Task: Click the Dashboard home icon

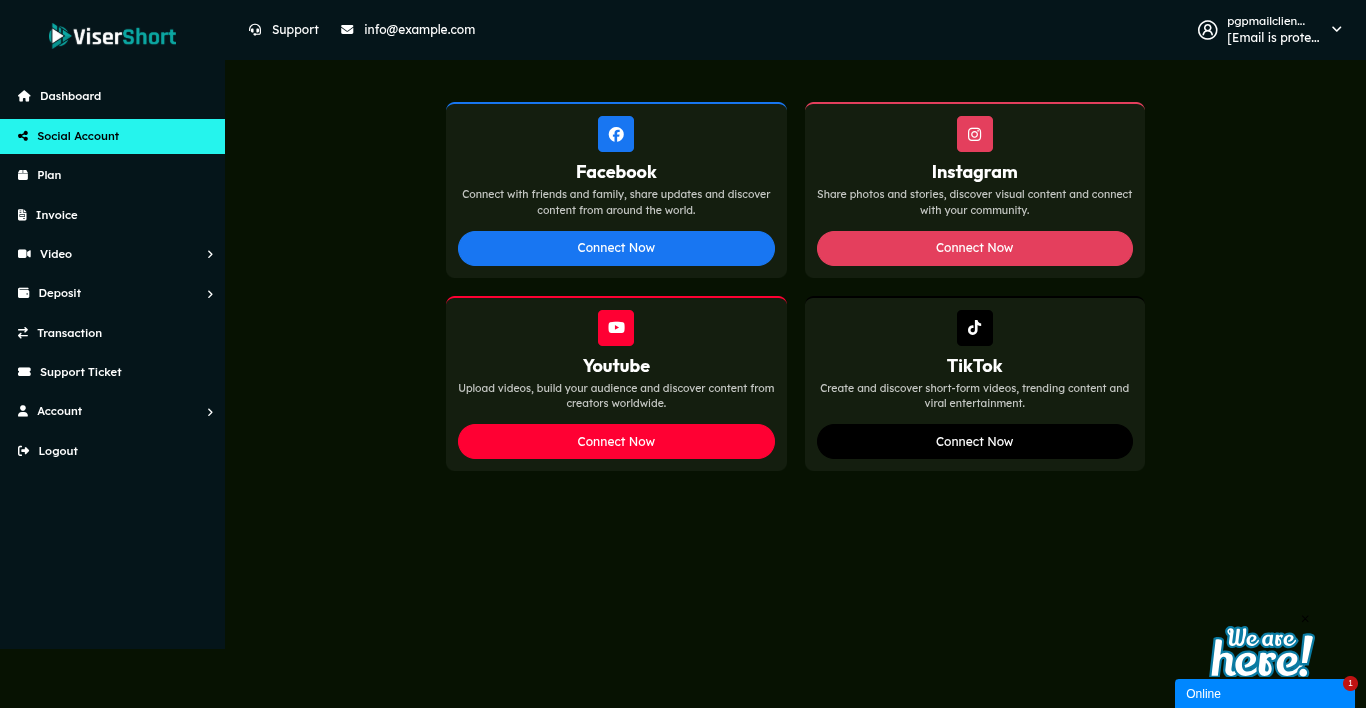Action: [x=24, y=96]
